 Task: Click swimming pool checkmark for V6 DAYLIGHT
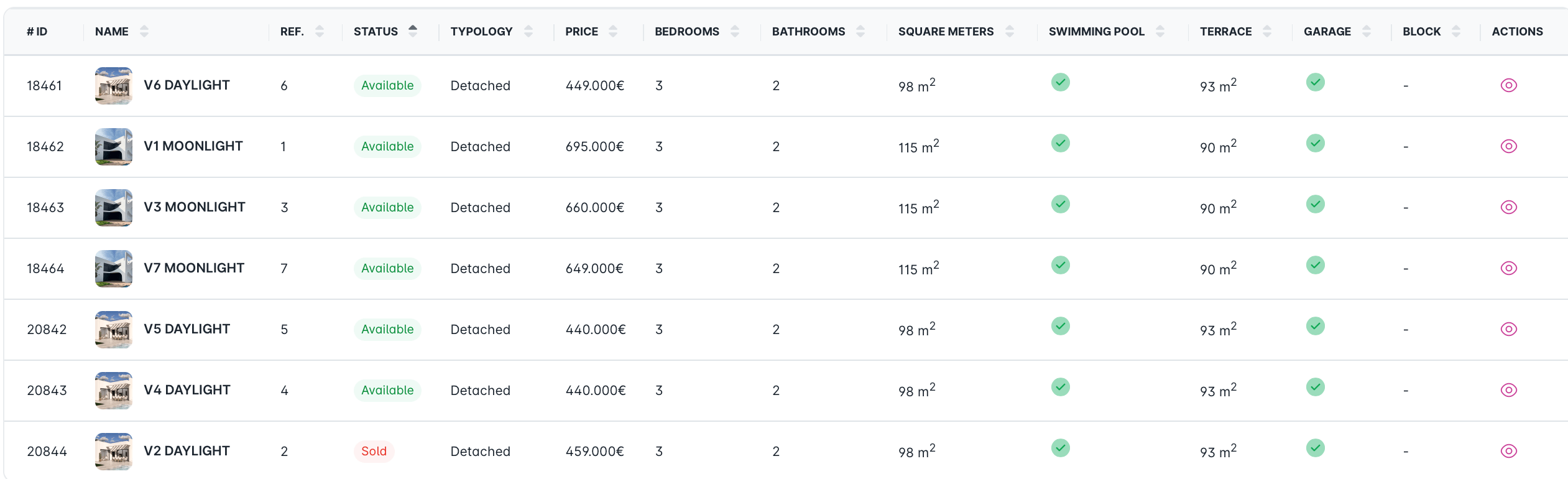[x=1060, y=82]
